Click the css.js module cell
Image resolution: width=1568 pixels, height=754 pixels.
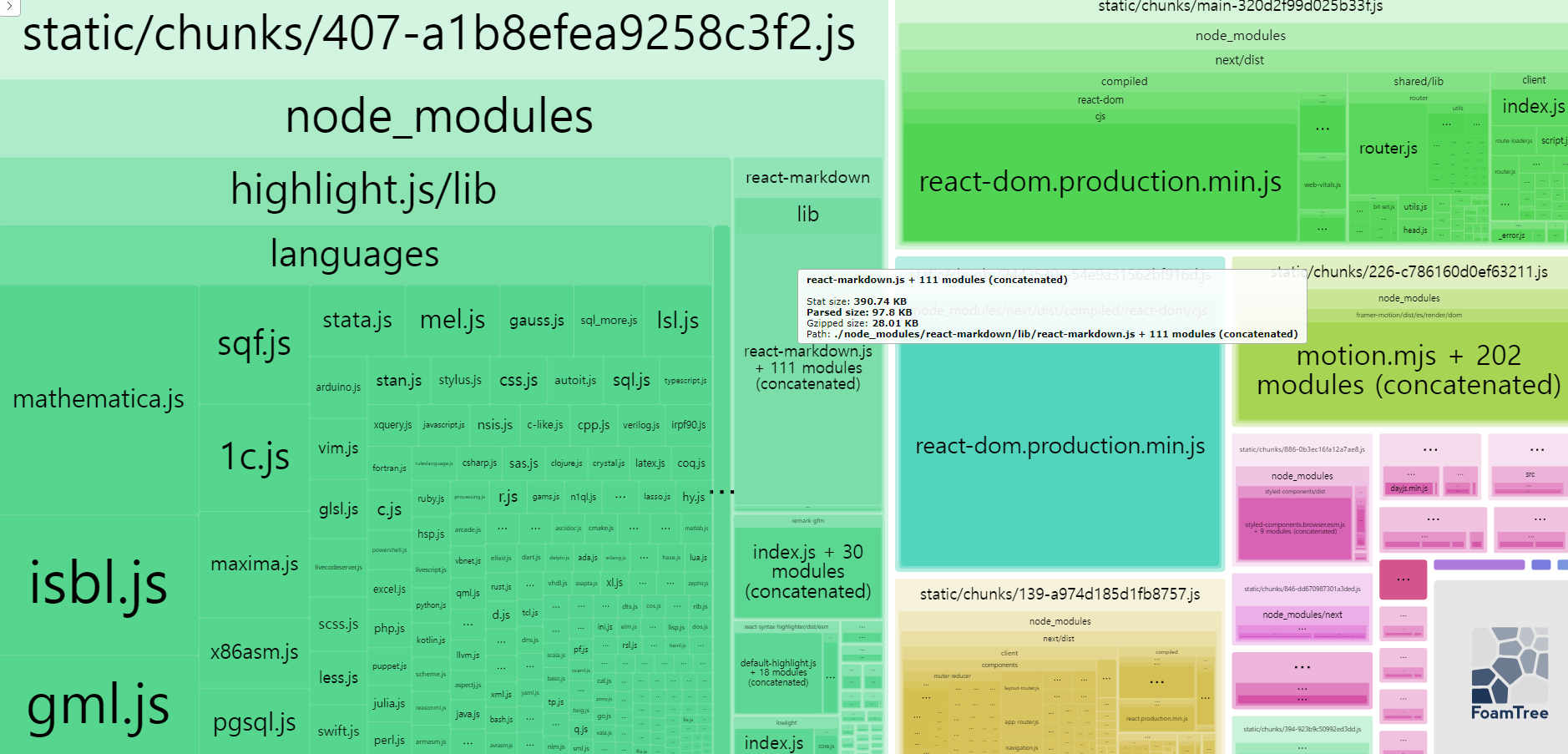coord(518,381)
